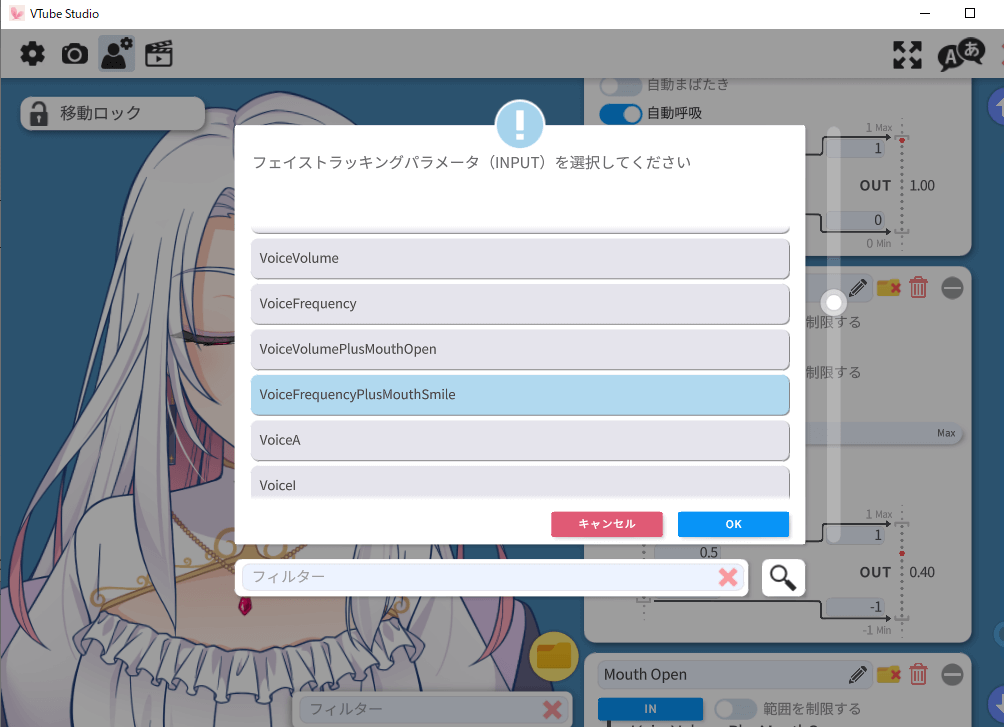This screenshot has width=1004, height=727.
Task: Toggle the 移動ロック lock button
Action: click(x=113, y=113)
